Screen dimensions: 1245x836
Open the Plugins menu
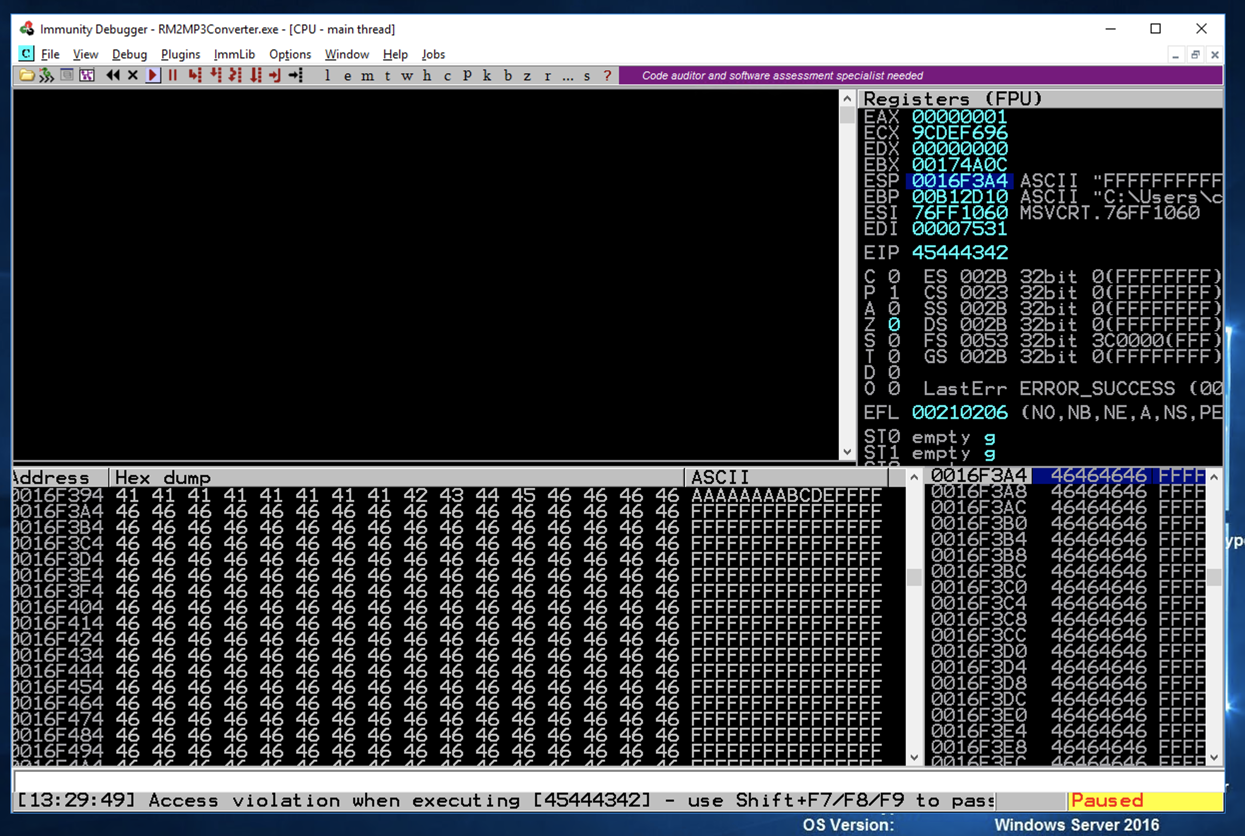[x=180, y=54]
